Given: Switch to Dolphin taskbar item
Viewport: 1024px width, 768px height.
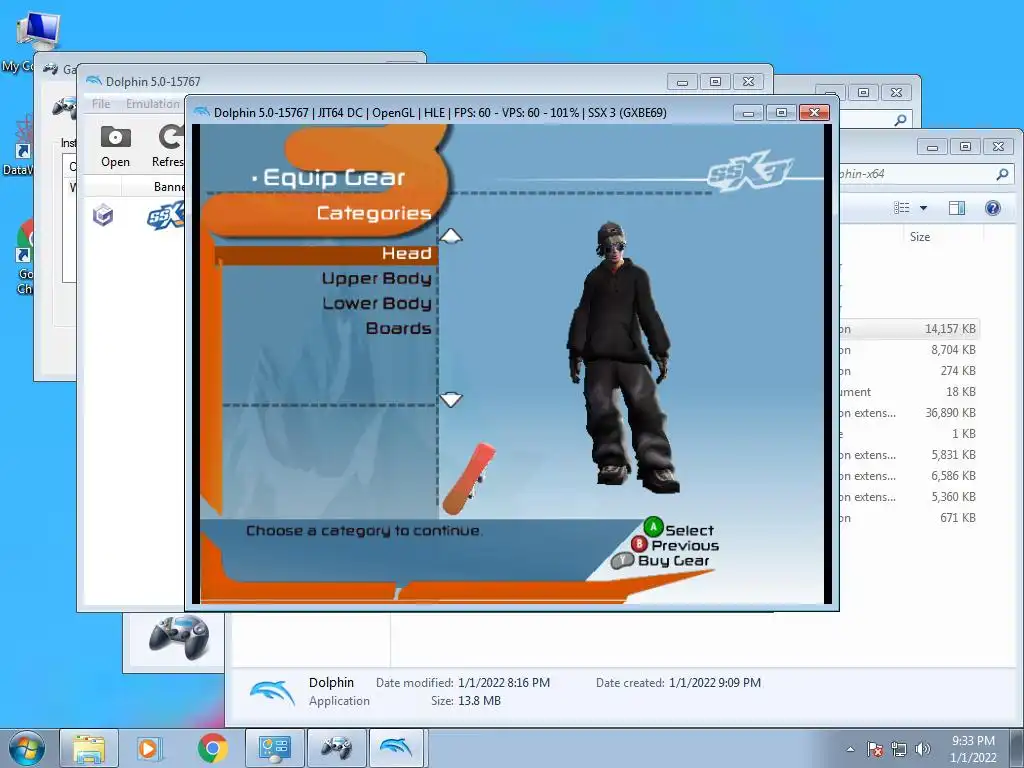Looking at the screenshot, I should click(397, 748).
